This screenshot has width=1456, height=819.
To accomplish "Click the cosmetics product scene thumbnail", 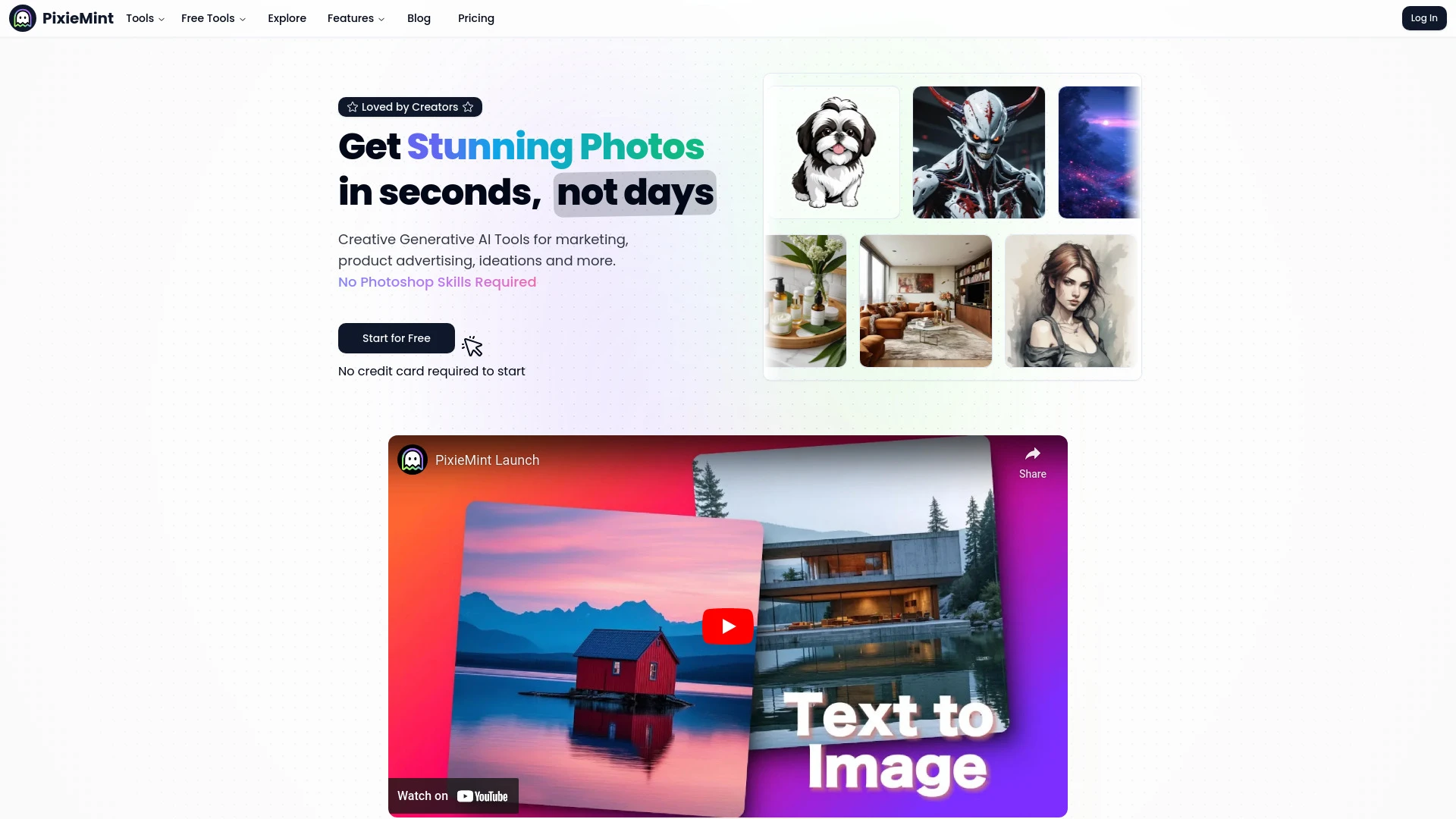I will (x=808, y=301).
